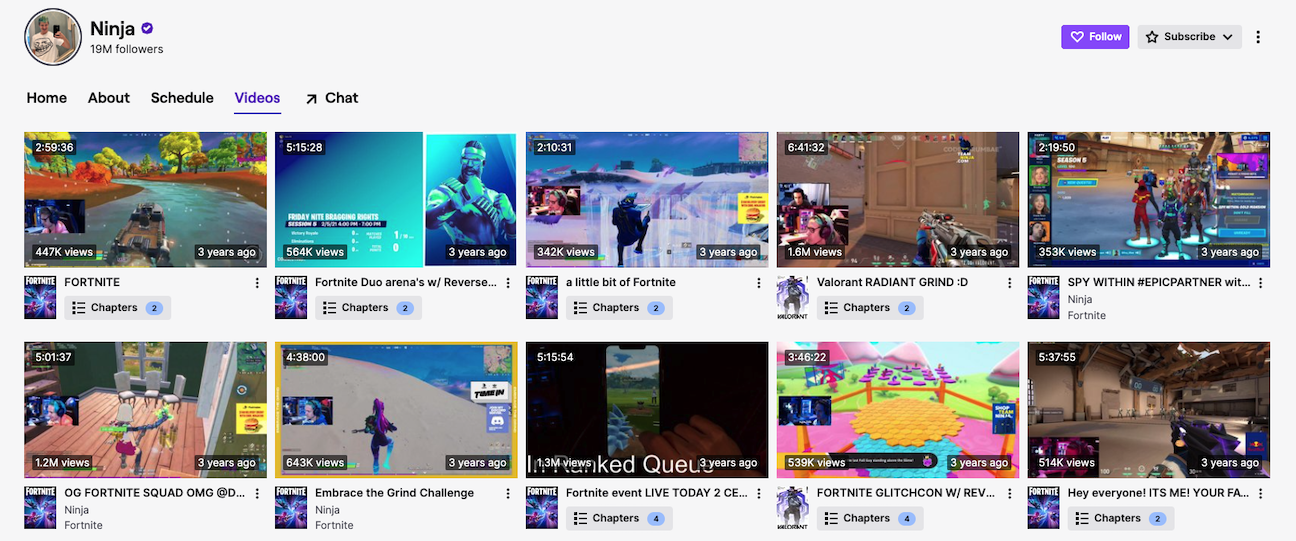Open options for FORTNITE GLITCHCON video

(1010, 494)
